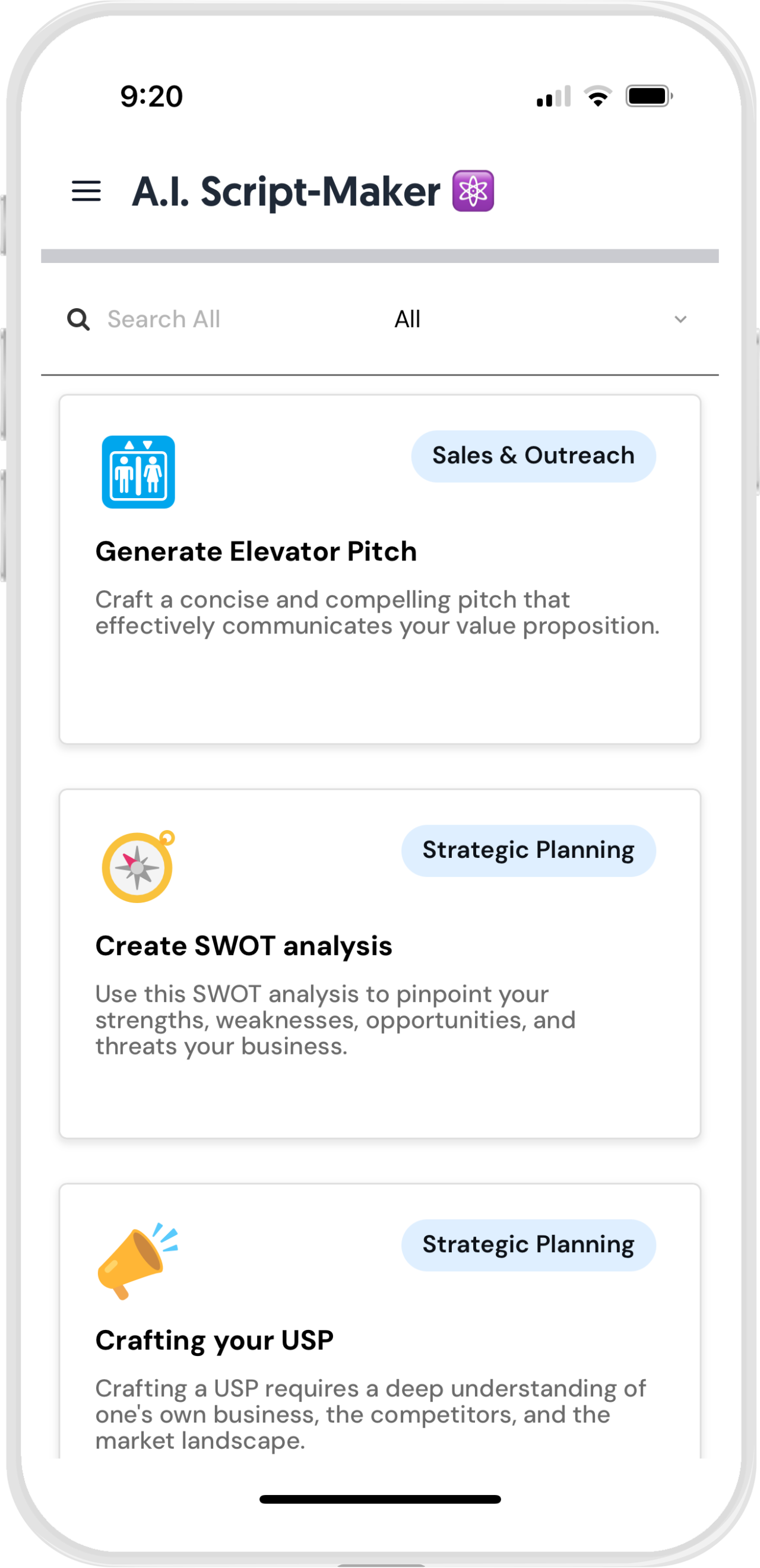Click the compass icon for SWOT analysis

tap(138, 866)
